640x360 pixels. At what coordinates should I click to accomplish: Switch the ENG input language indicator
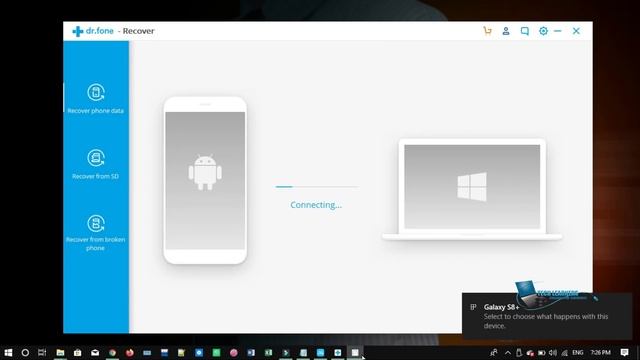click(x=578, y=352)
